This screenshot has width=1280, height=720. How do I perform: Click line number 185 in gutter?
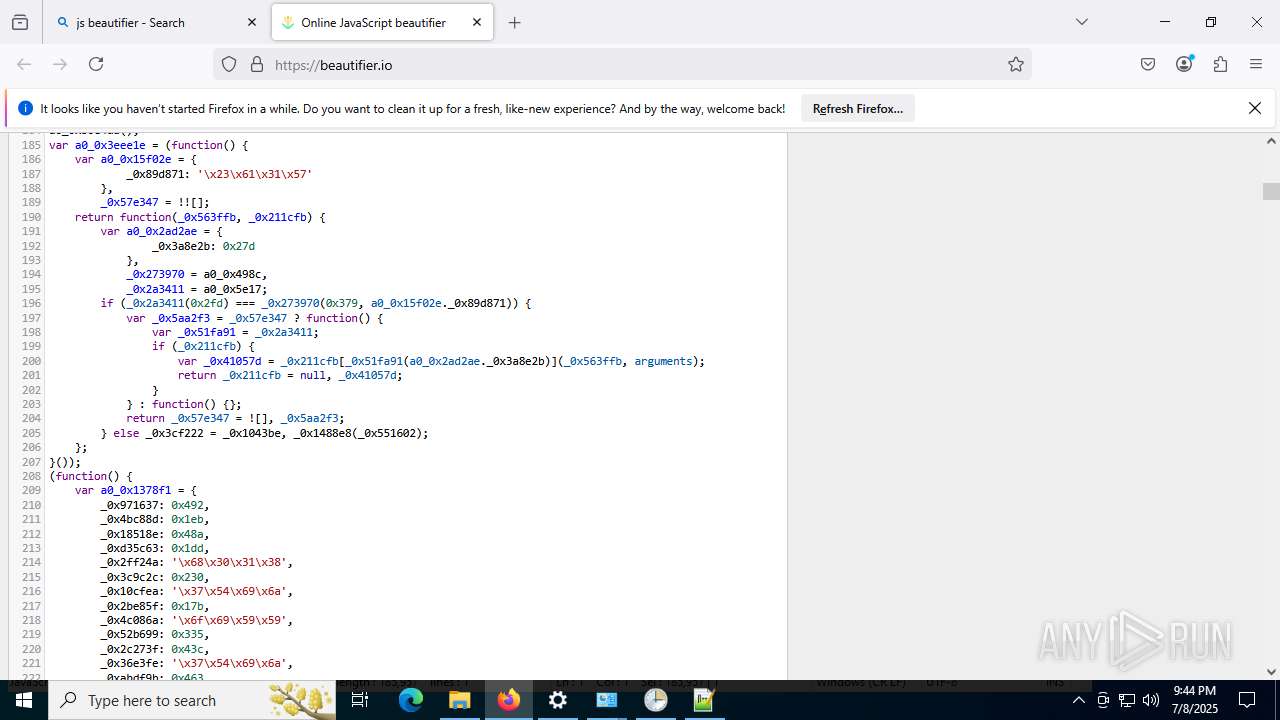(x=31, y=145)
